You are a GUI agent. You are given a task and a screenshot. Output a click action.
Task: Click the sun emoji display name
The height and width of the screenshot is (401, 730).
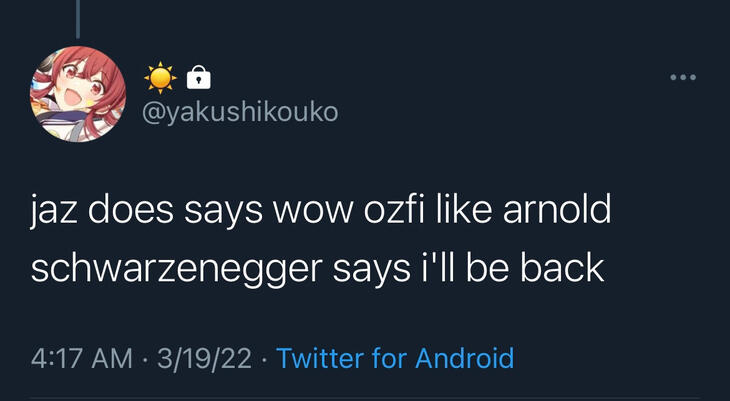point(159,76)
